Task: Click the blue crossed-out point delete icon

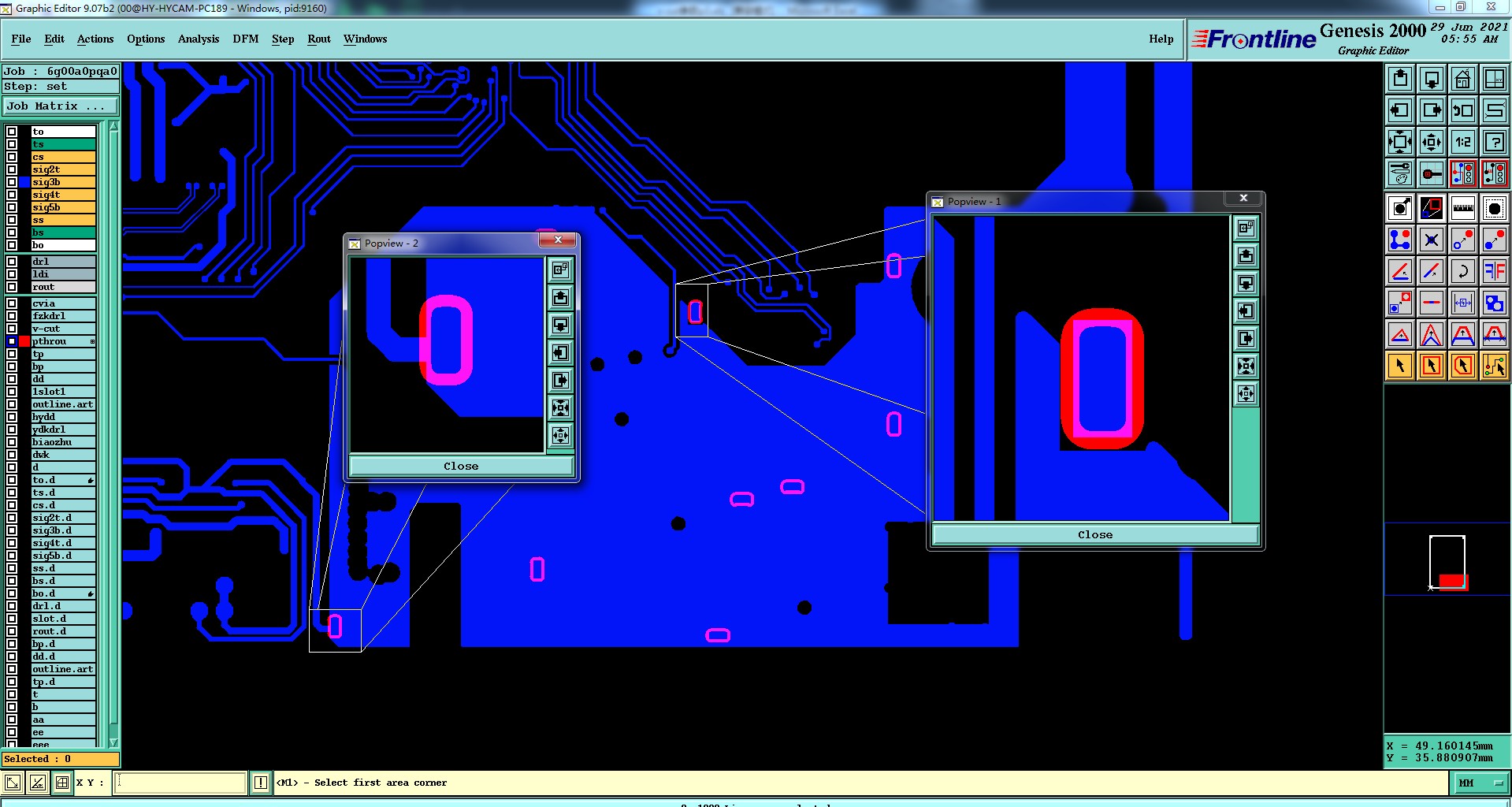Action: [1432, 240]
